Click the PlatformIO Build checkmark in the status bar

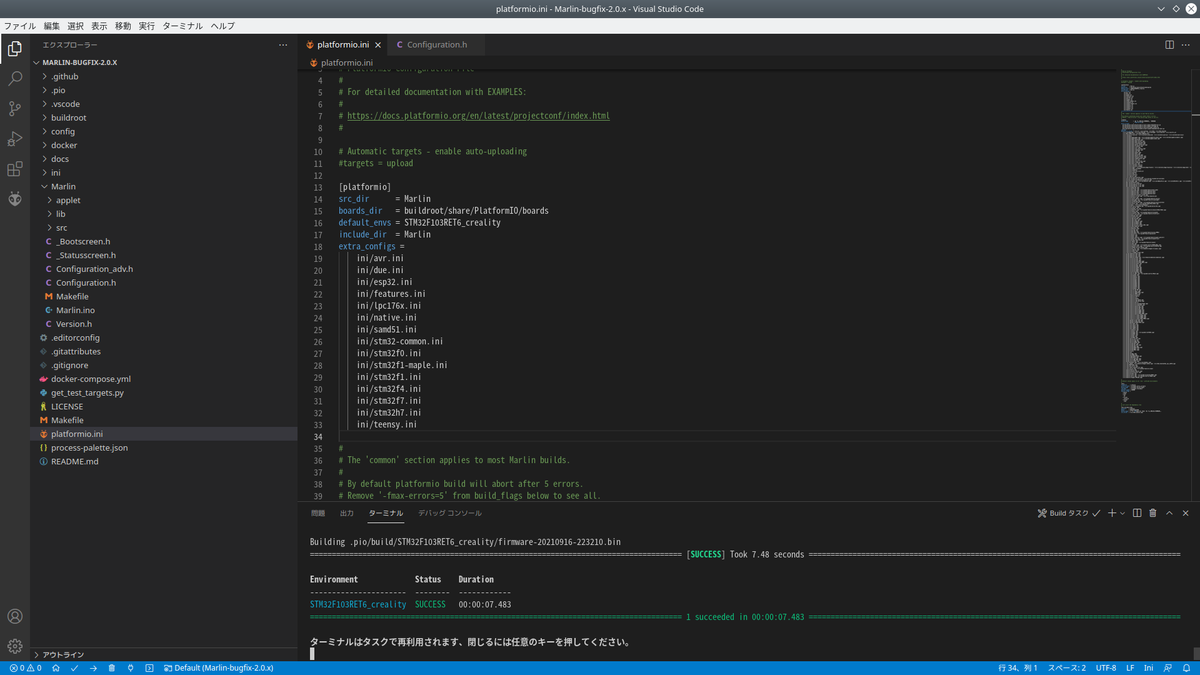(x=75, y=668)
